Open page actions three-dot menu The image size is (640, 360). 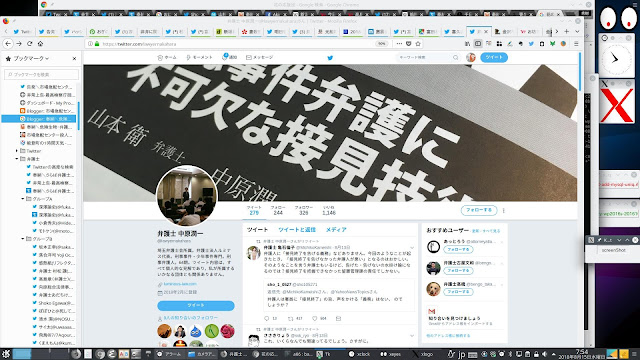click(399, 44)
